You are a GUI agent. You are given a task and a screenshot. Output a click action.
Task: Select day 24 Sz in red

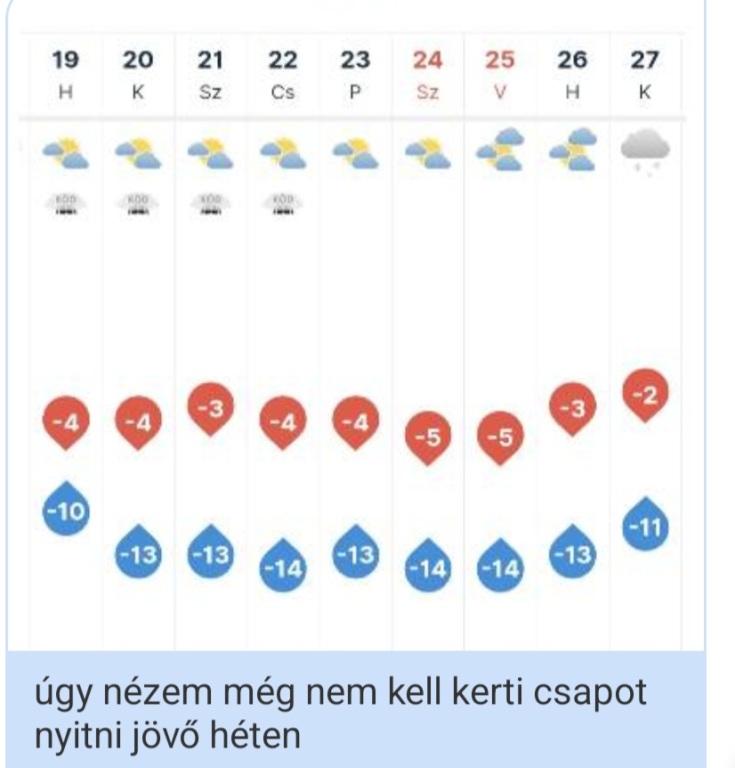428,73
